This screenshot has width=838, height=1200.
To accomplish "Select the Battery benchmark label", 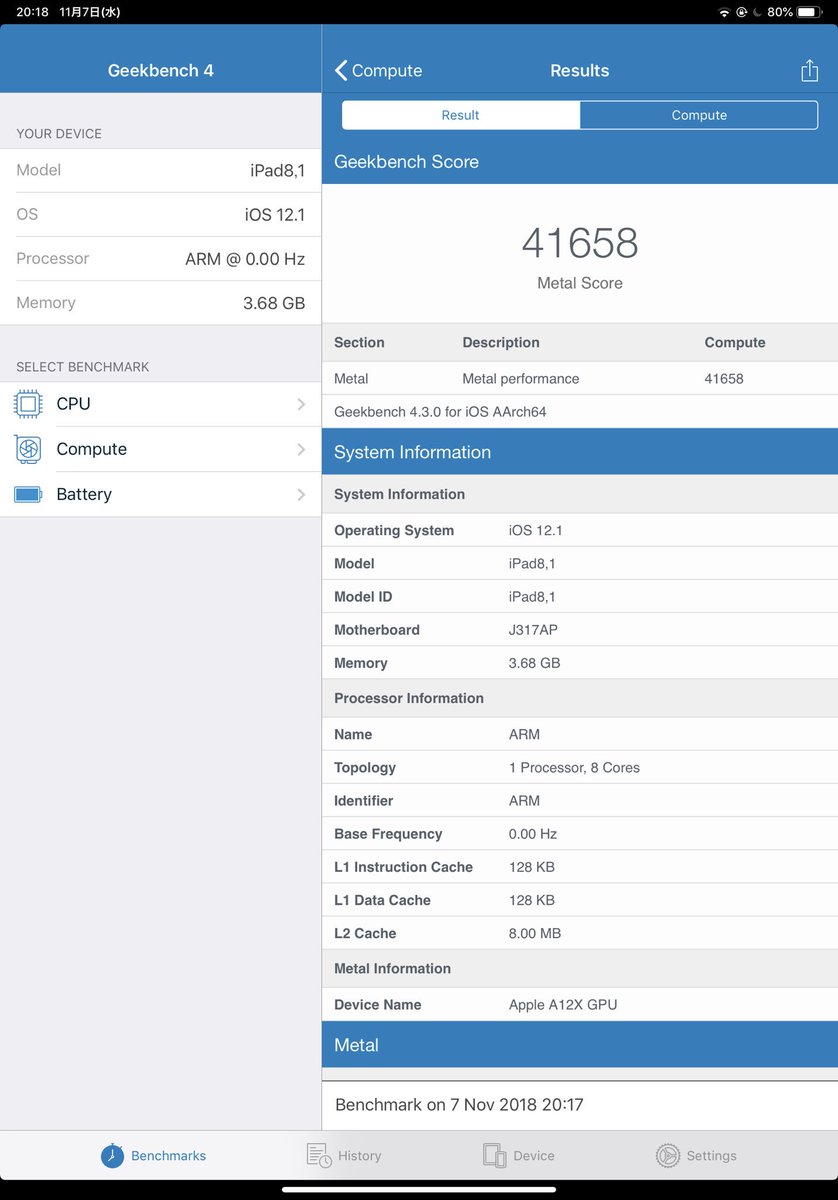I will (x=84, y=495).
